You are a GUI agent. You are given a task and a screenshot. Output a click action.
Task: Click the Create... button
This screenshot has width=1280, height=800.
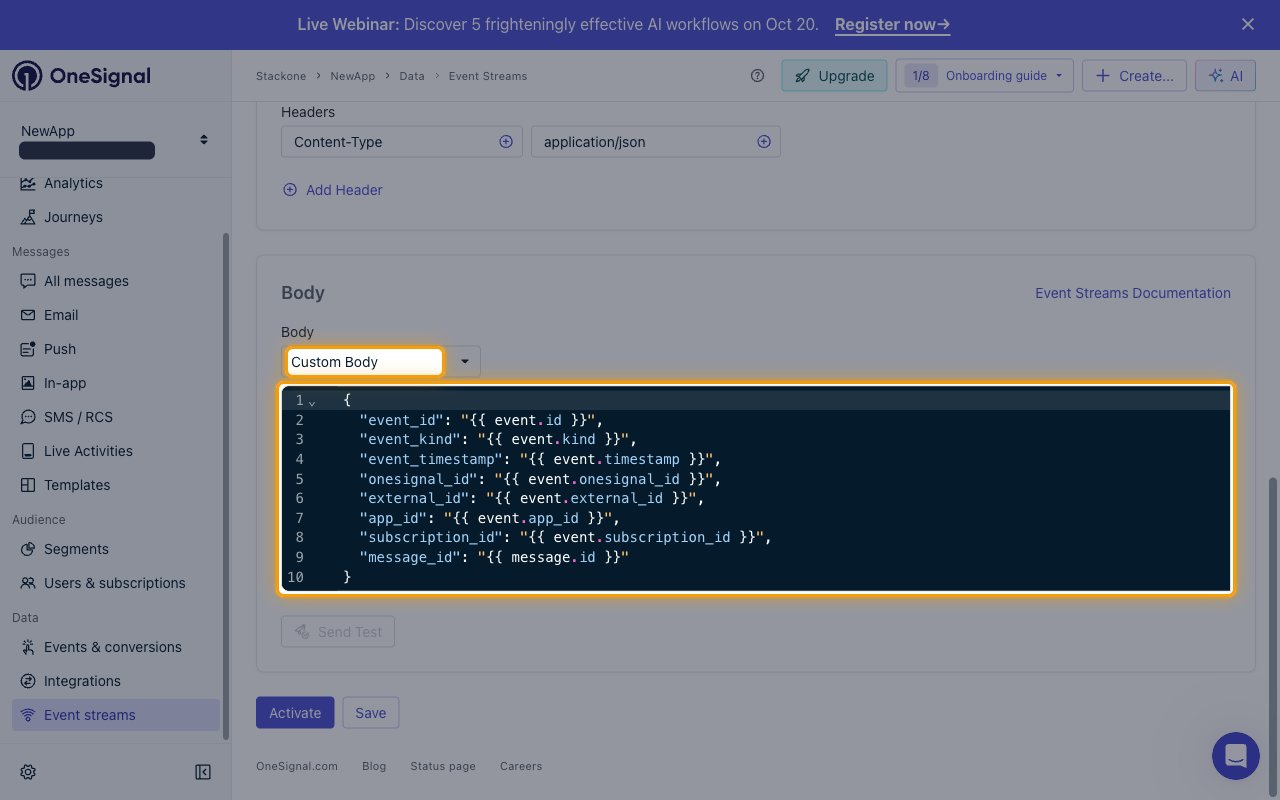(1134, 76)
